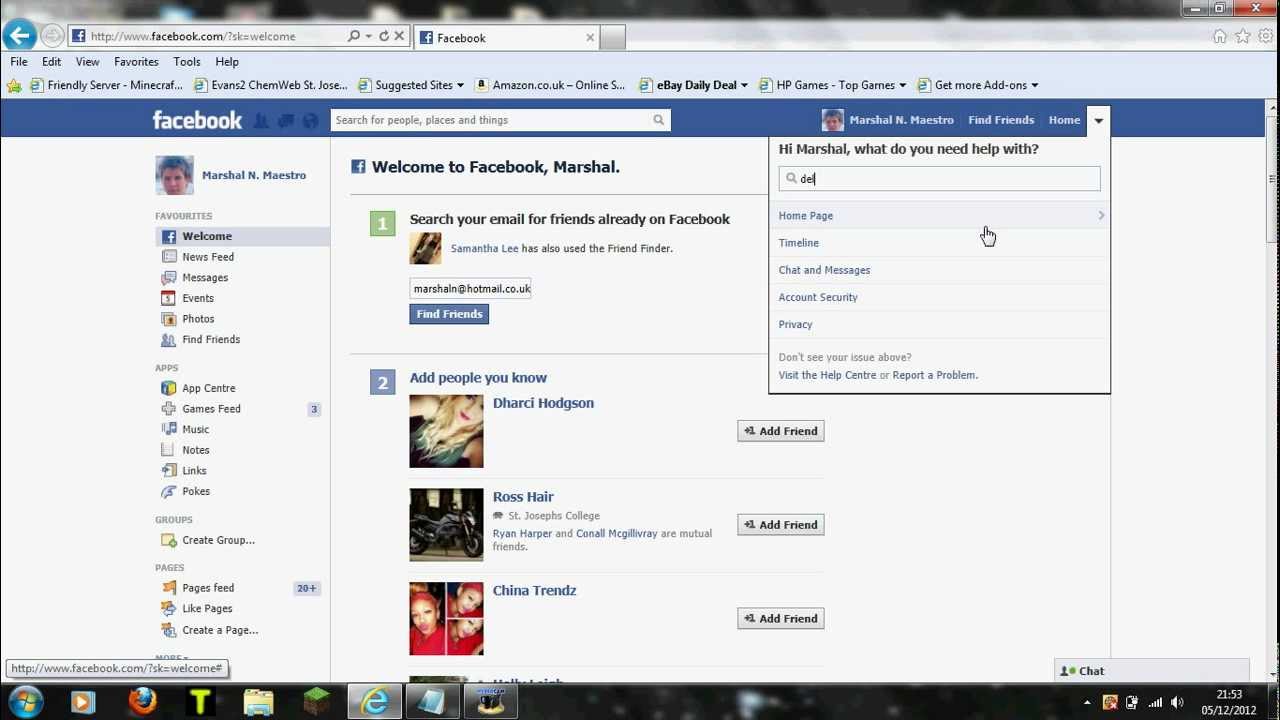Expand the Suggested Sites favorites dropdown
1280x720 pixels.
(x=460, y=85)
